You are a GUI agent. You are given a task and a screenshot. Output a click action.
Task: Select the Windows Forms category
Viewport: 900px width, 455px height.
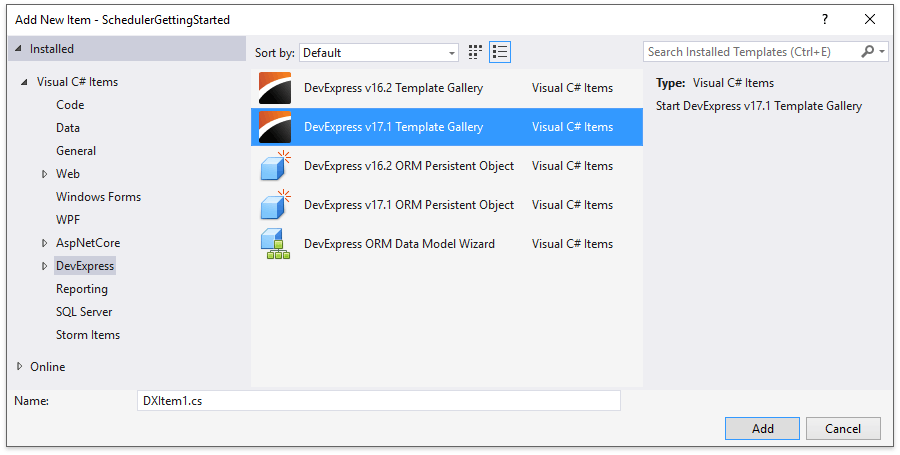(98, 197)
